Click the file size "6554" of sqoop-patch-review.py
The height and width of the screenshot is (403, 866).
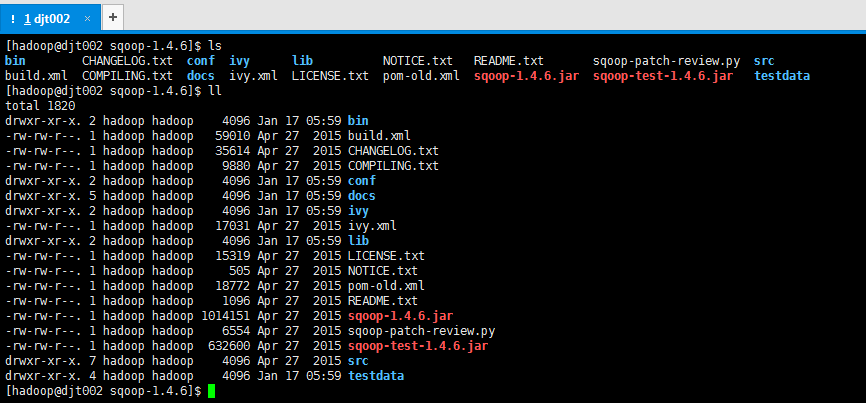point(236,331)
